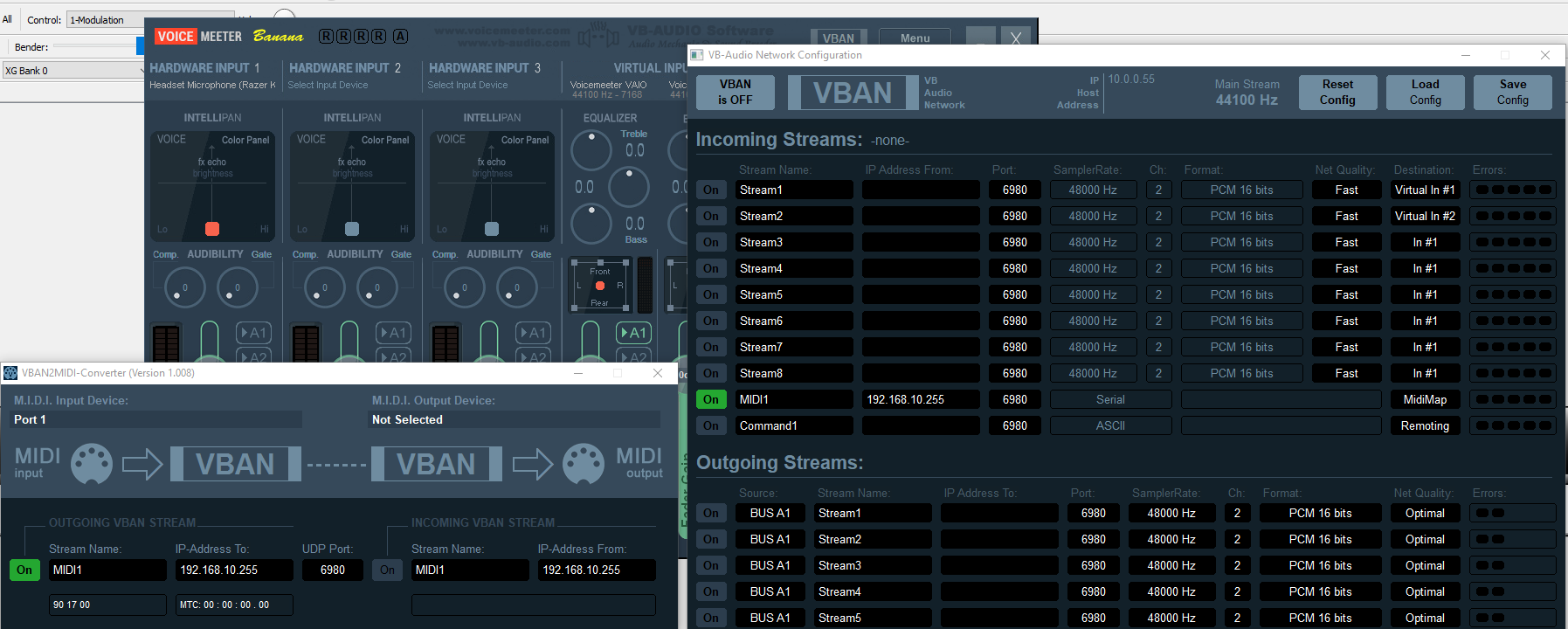This screenshot has width=1568, height=629.
Task: Turn off the MIDI1 incoming stream
Action: pyautogui.click(x=711, y=399)
